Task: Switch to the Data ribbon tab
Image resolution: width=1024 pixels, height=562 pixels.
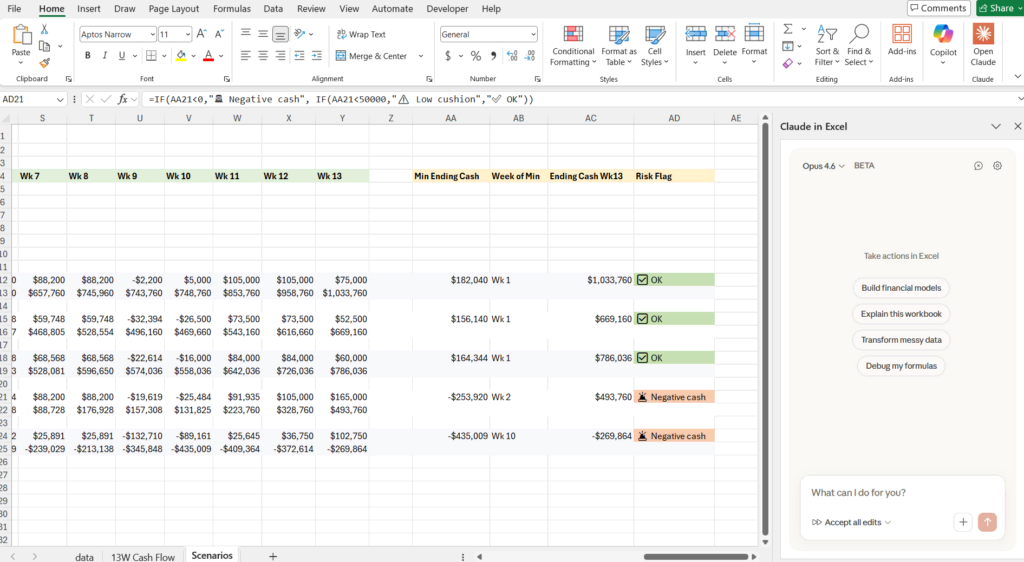Action: (x=273, y=8)
